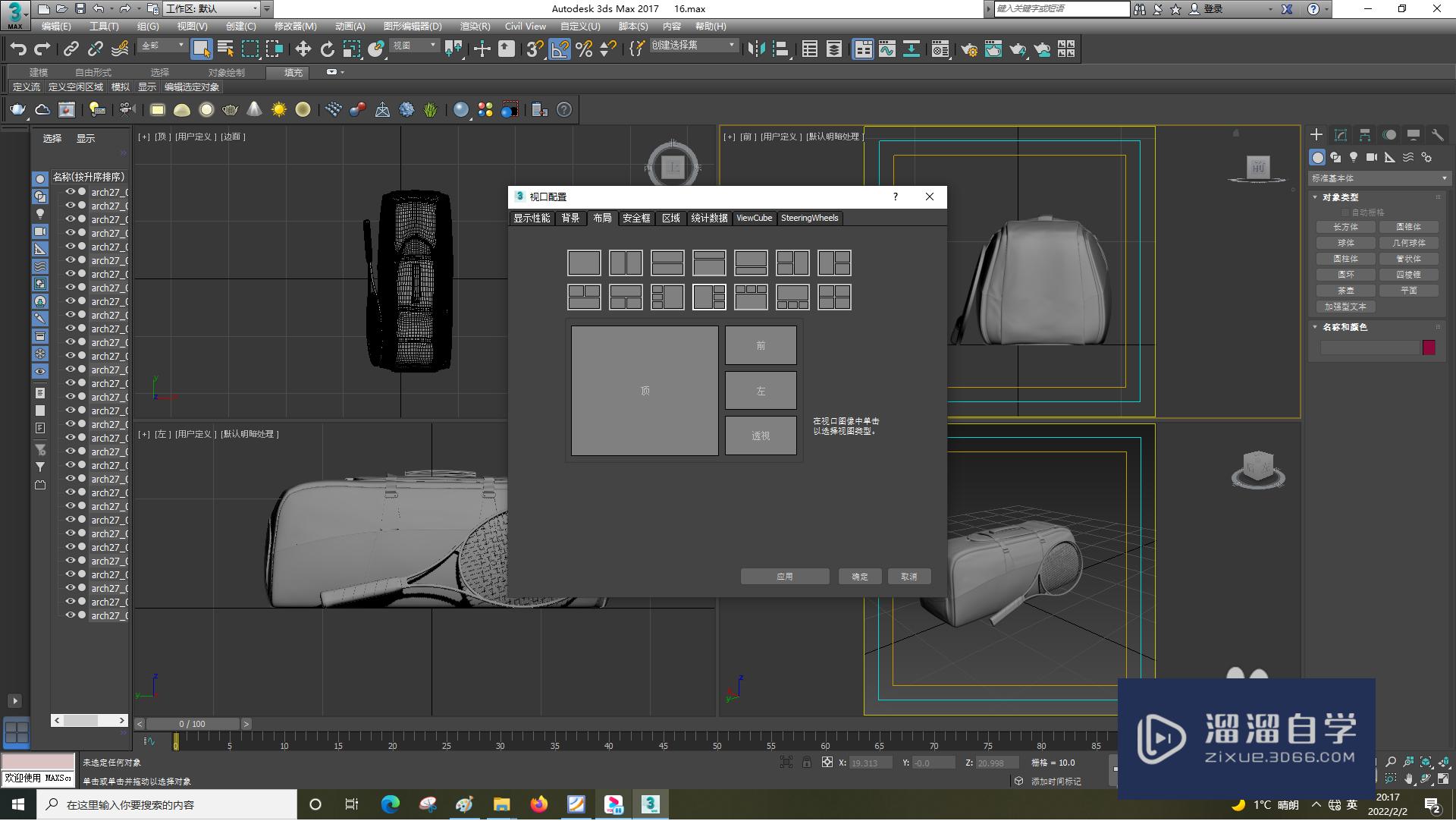Click the sun light icon in ribbon
The image size is (1456, 821).
(x=279, y=110)
